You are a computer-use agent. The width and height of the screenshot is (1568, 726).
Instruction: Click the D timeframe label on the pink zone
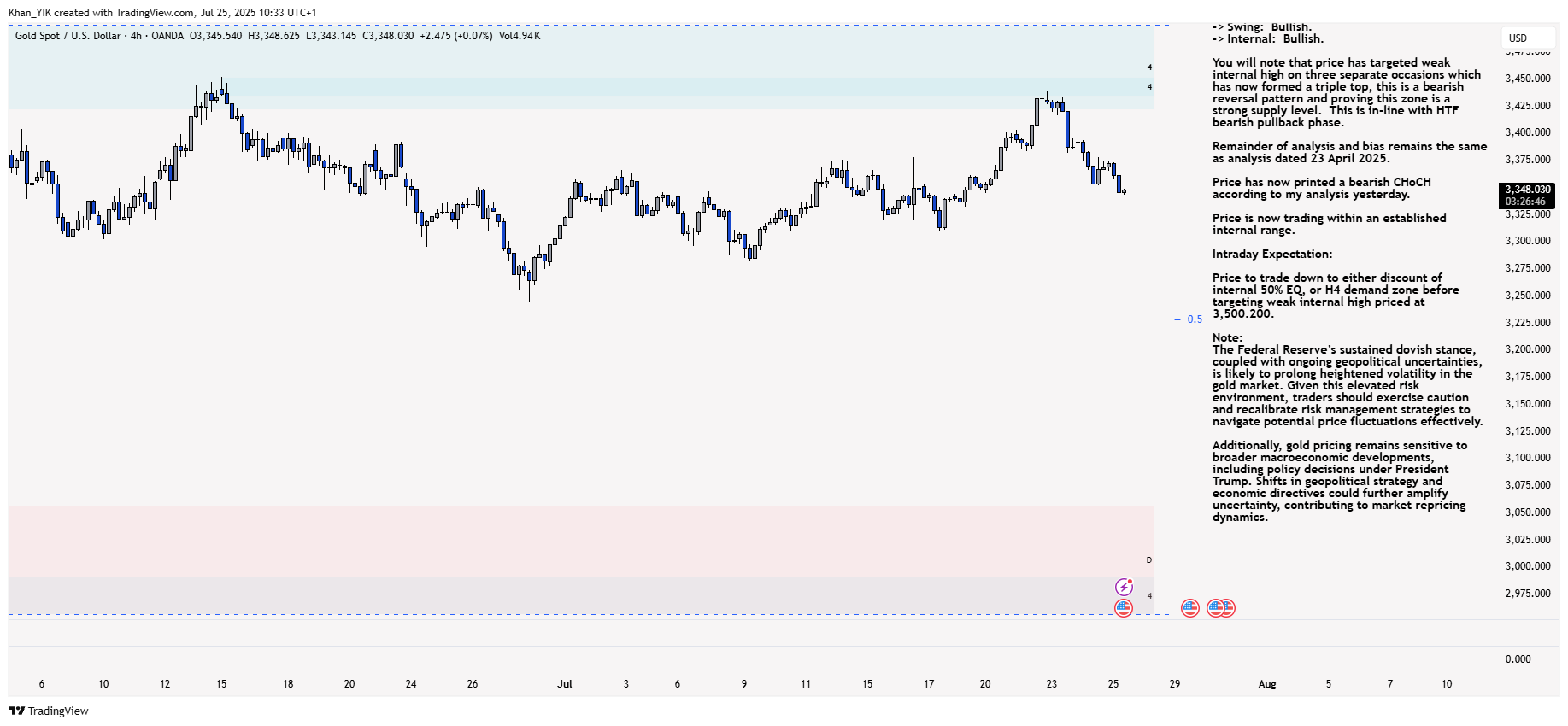point(1149,560)
